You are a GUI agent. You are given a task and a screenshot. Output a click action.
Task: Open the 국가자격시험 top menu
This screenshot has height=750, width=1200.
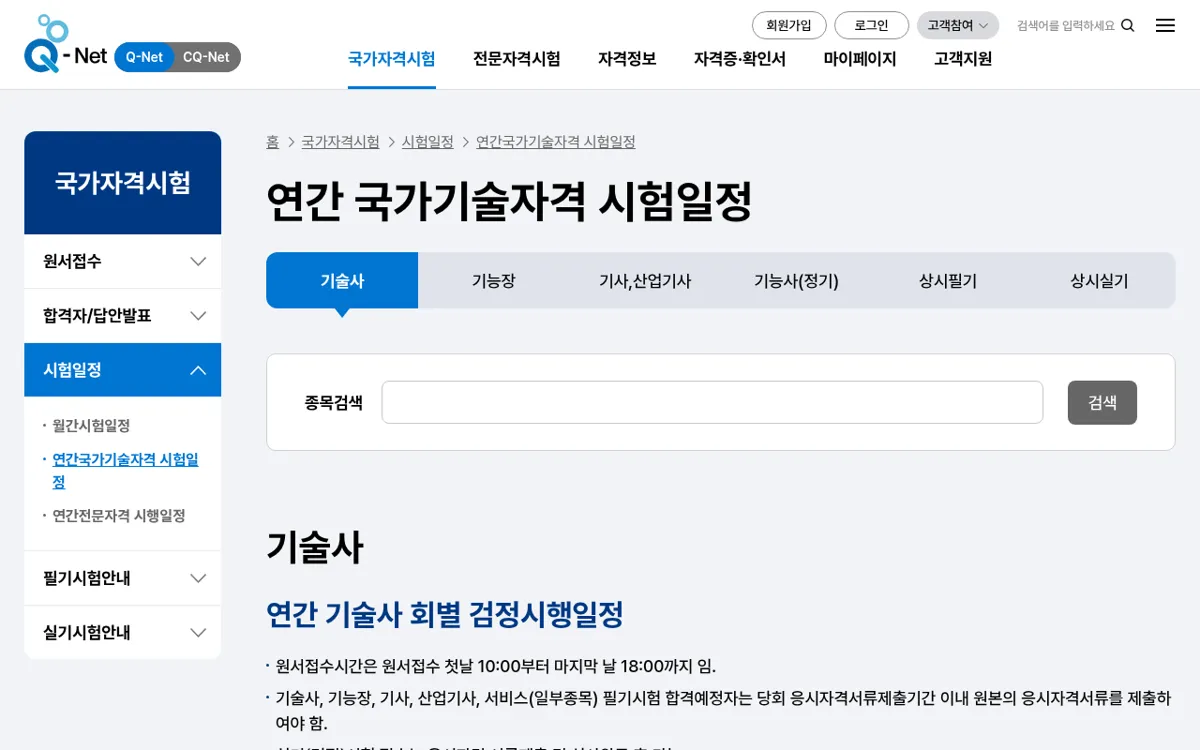click(391, 59)
